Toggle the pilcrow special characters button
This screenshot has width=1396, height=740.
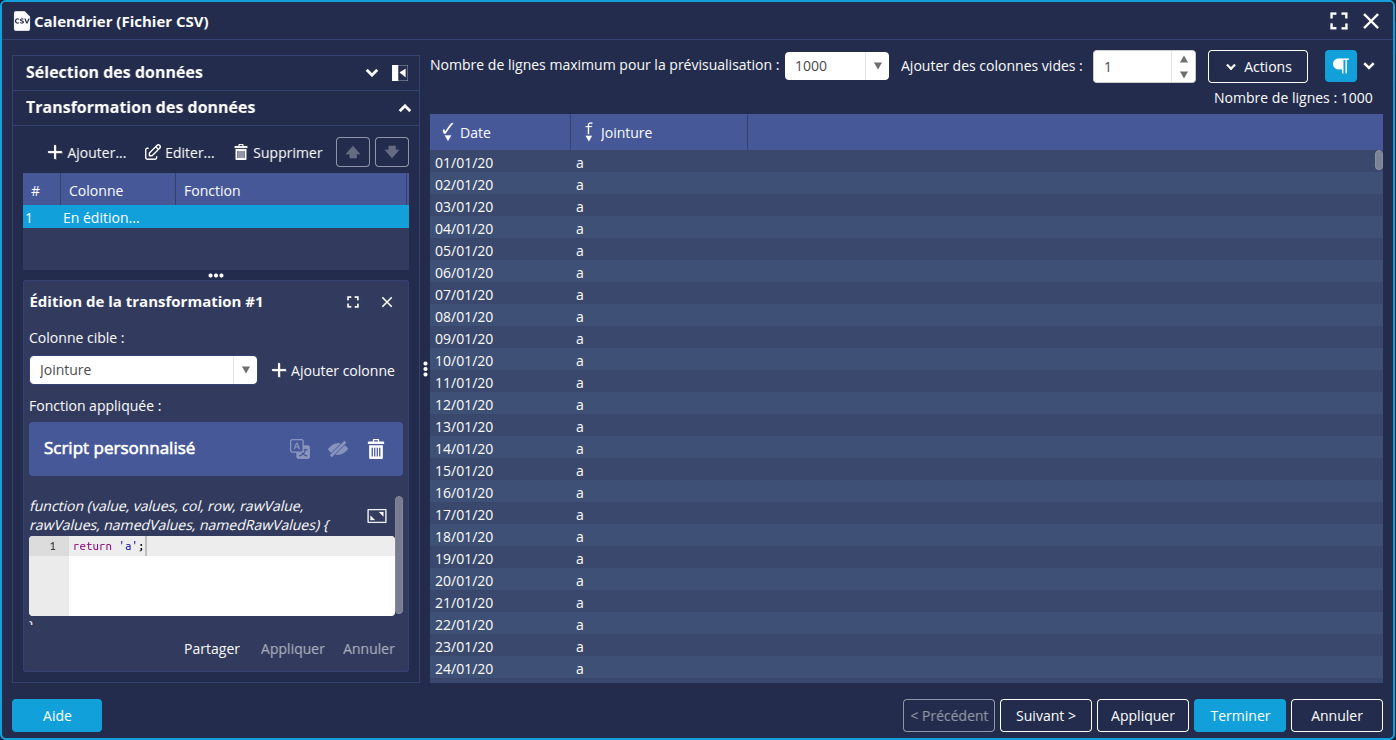pyautogui.click(x=1340, y=66)
